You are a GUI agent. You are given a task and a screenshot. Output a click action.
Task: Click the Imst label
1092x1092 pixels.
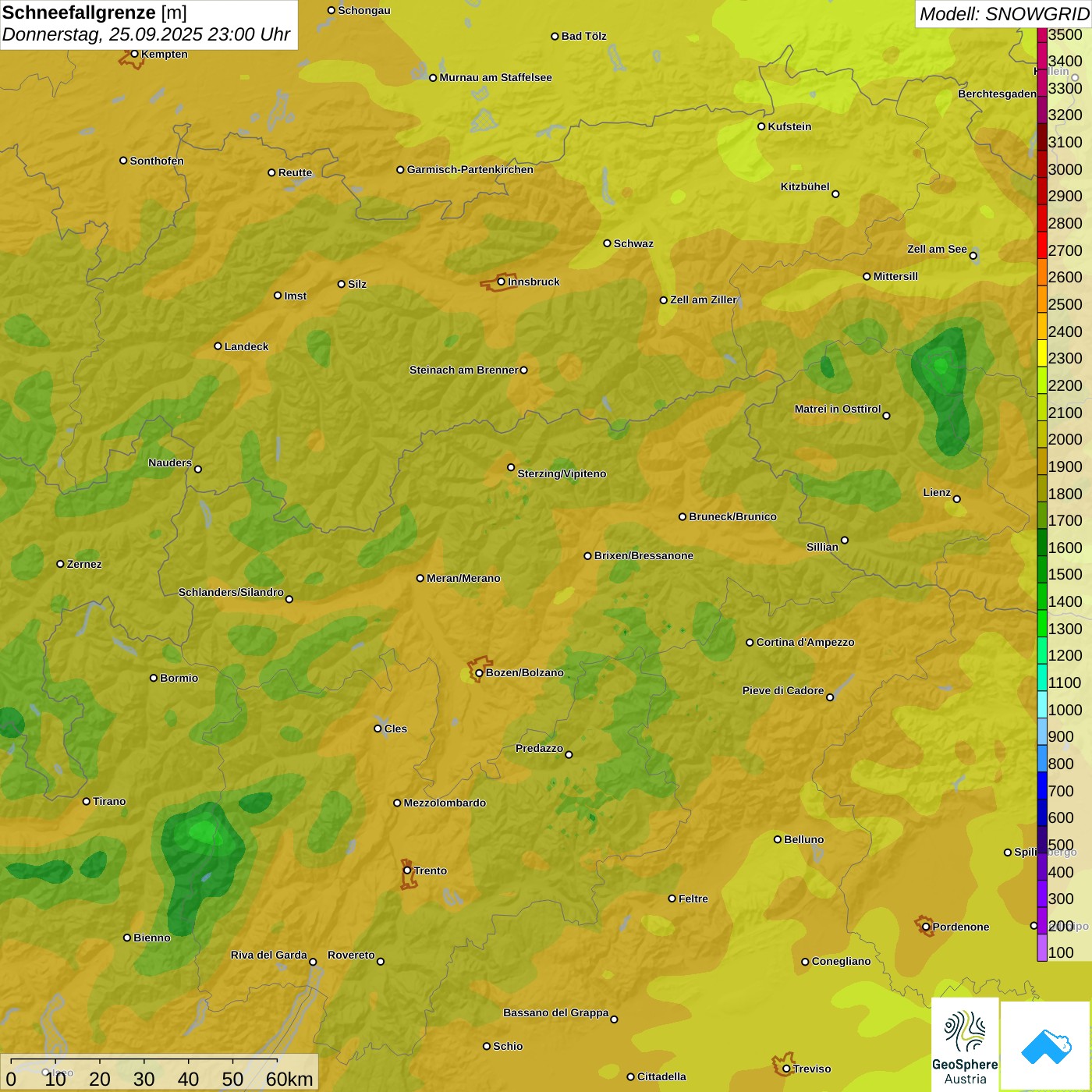pyautogui.click(x=295, y=296)
